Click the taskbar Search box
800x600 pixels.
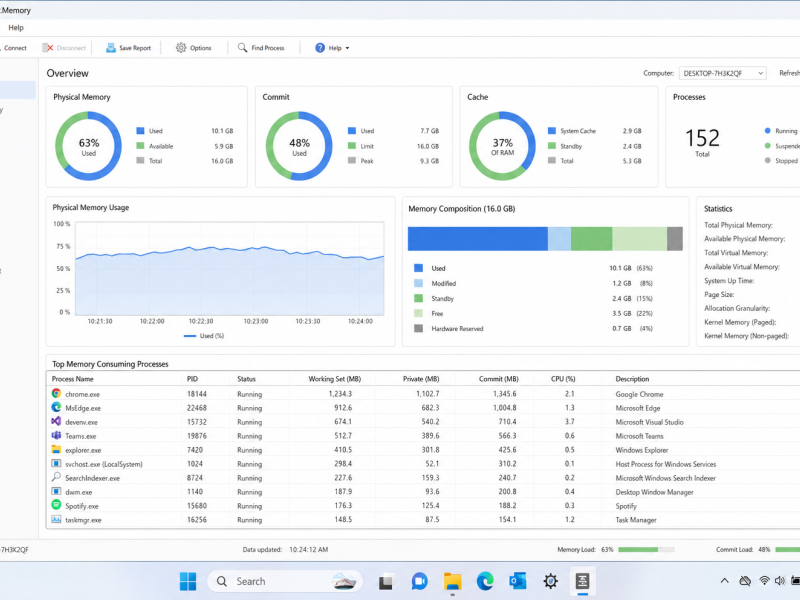285,581
